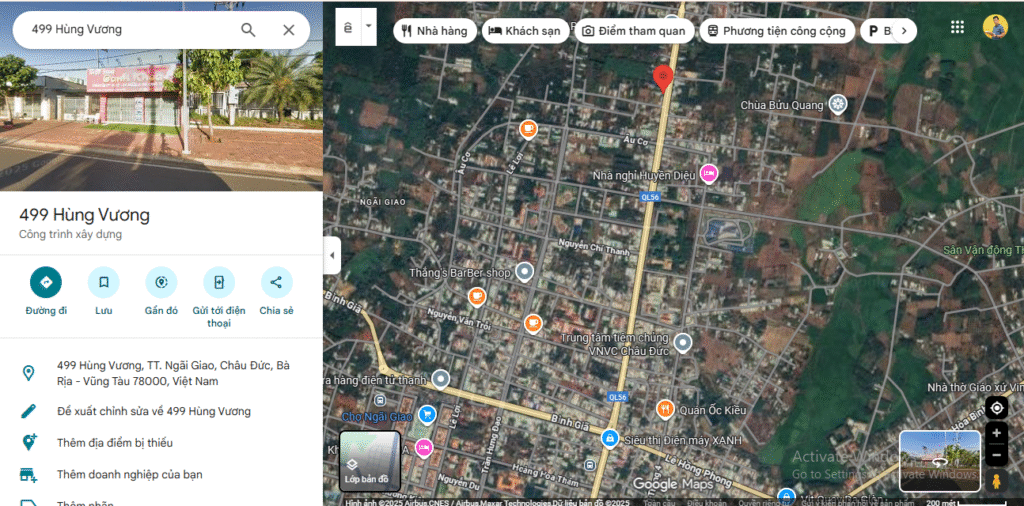Screen dimensions: 1024x506
Task: Select the Nhà hàng category chip
Action: 434,31
